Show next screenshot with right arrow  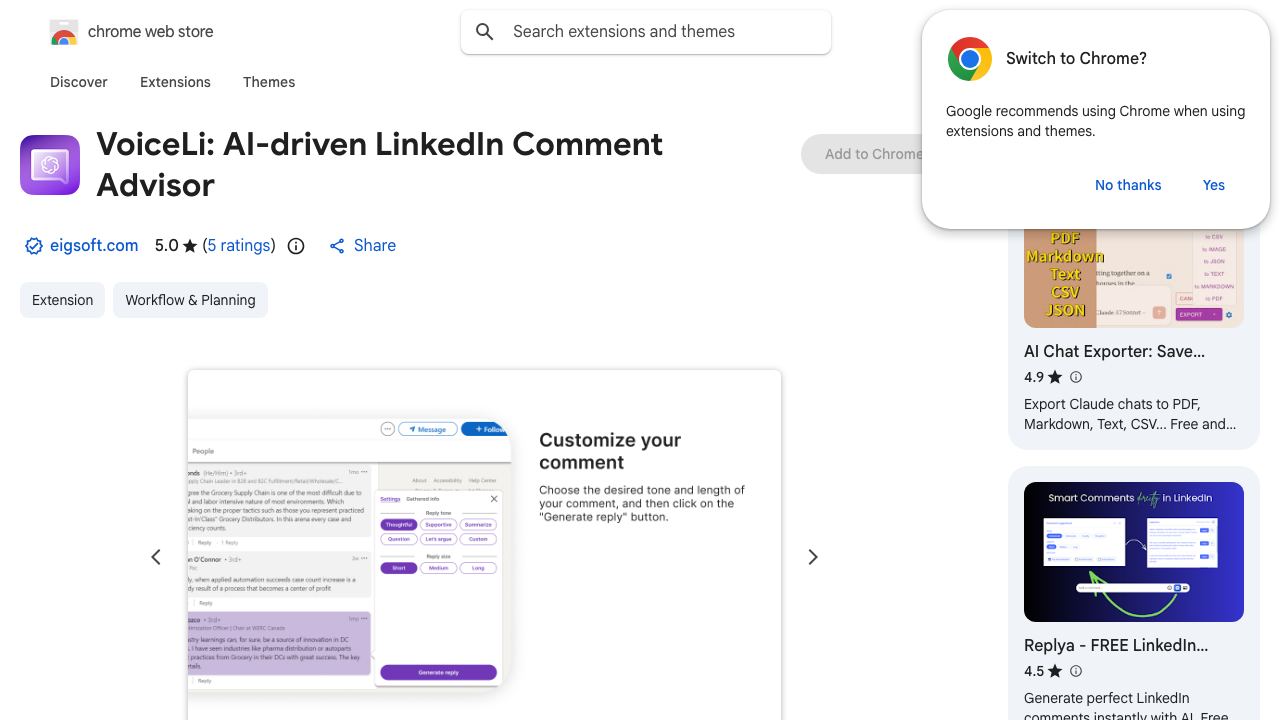pos(813,557)
